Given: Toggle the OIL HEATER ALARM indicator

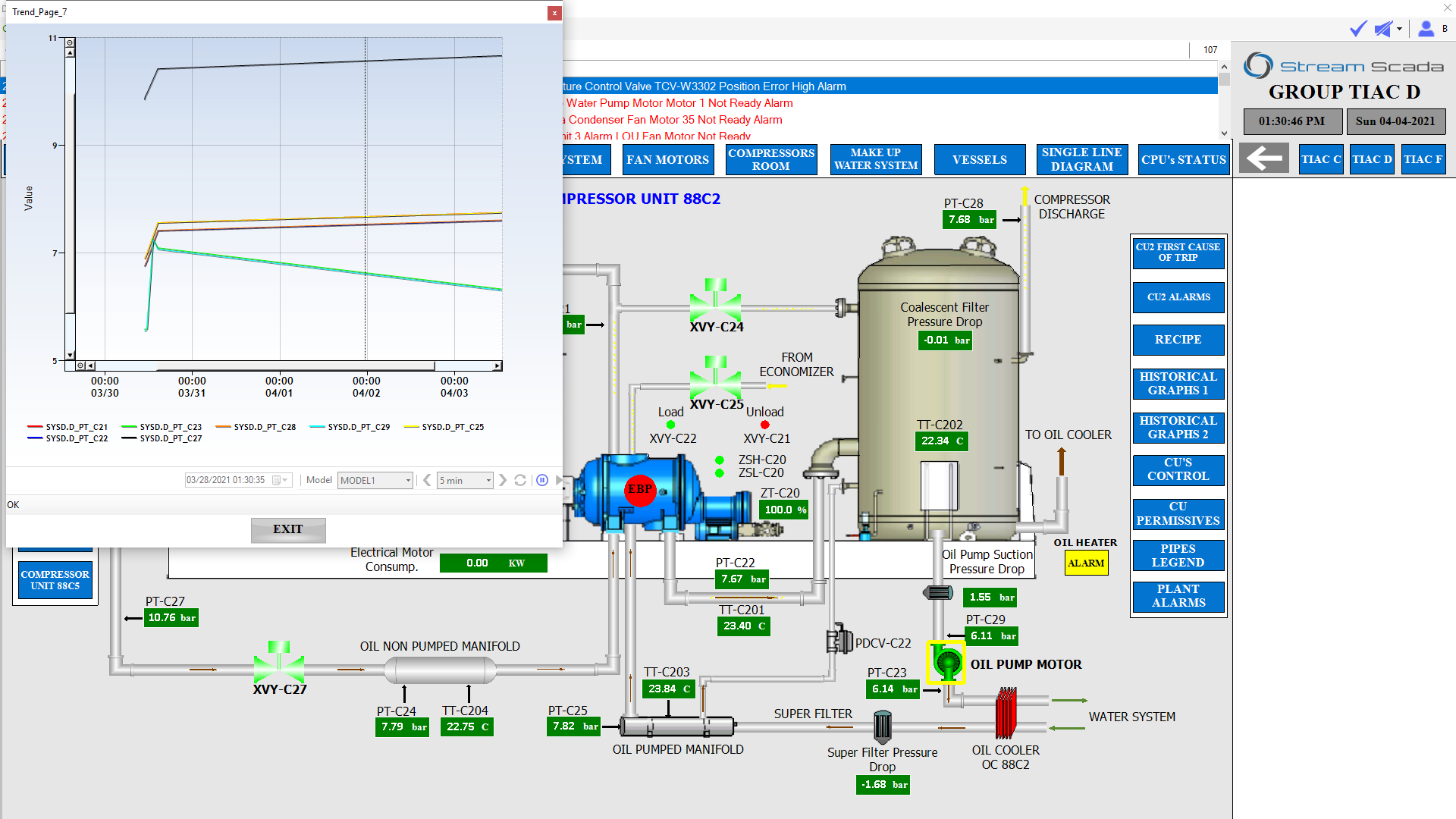Looking at the screenshot, I should (x=1086, y=562).
